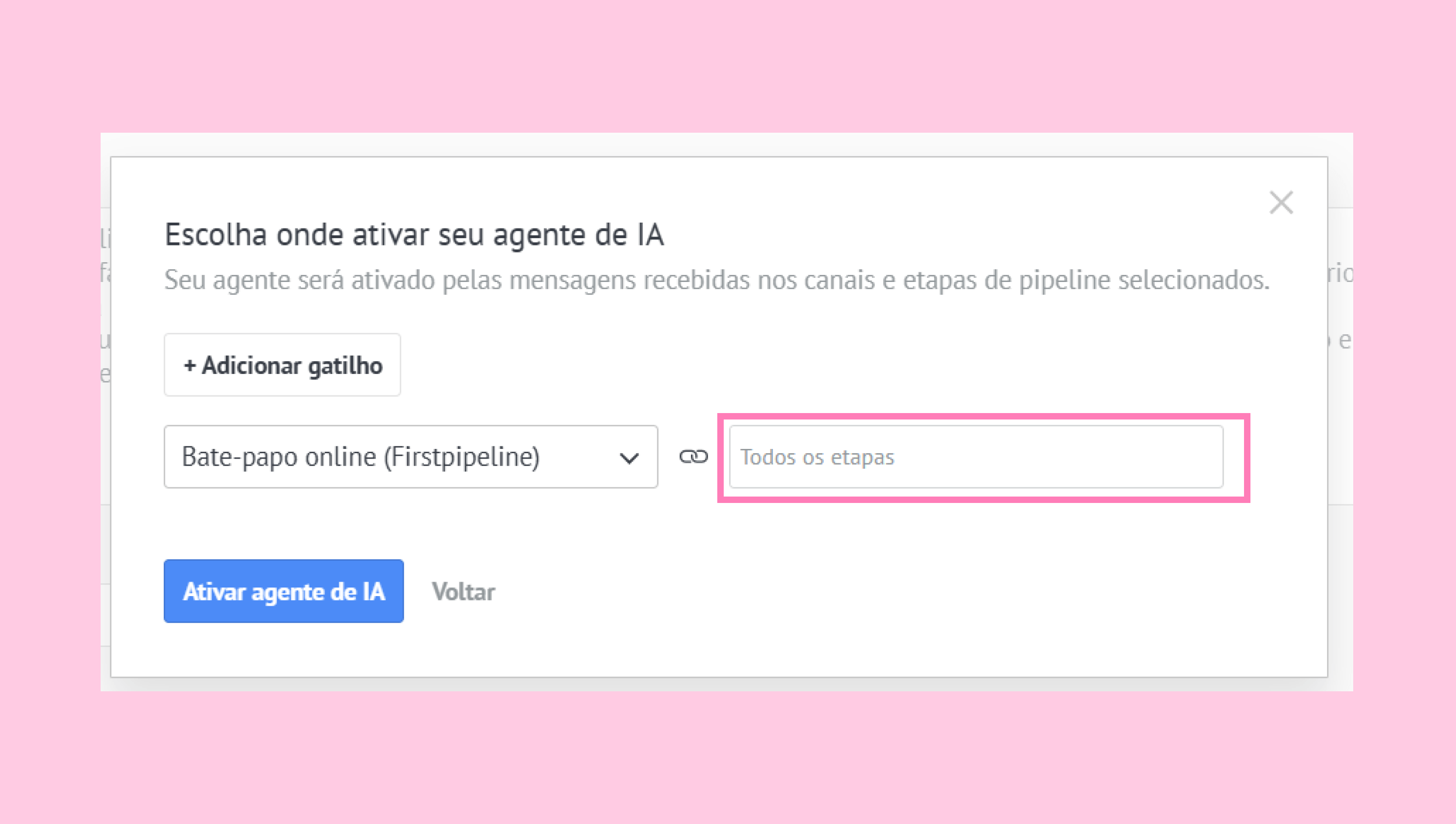Focus the Todos os etapas input field
This screenshot has height=824, width=1456.
click(975, 457)
